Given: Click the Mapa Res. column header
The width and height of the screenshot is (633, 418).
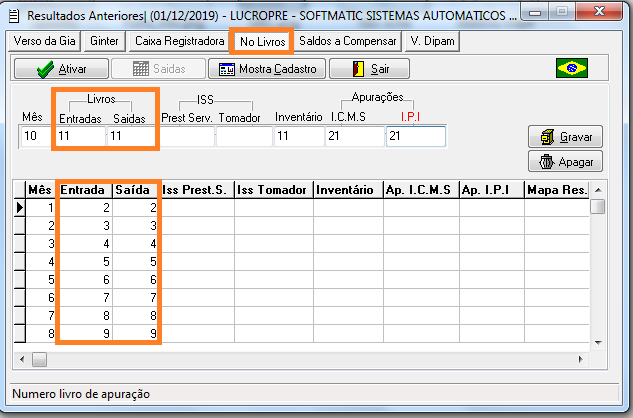Looking at the screenshot, I should 557,190.
